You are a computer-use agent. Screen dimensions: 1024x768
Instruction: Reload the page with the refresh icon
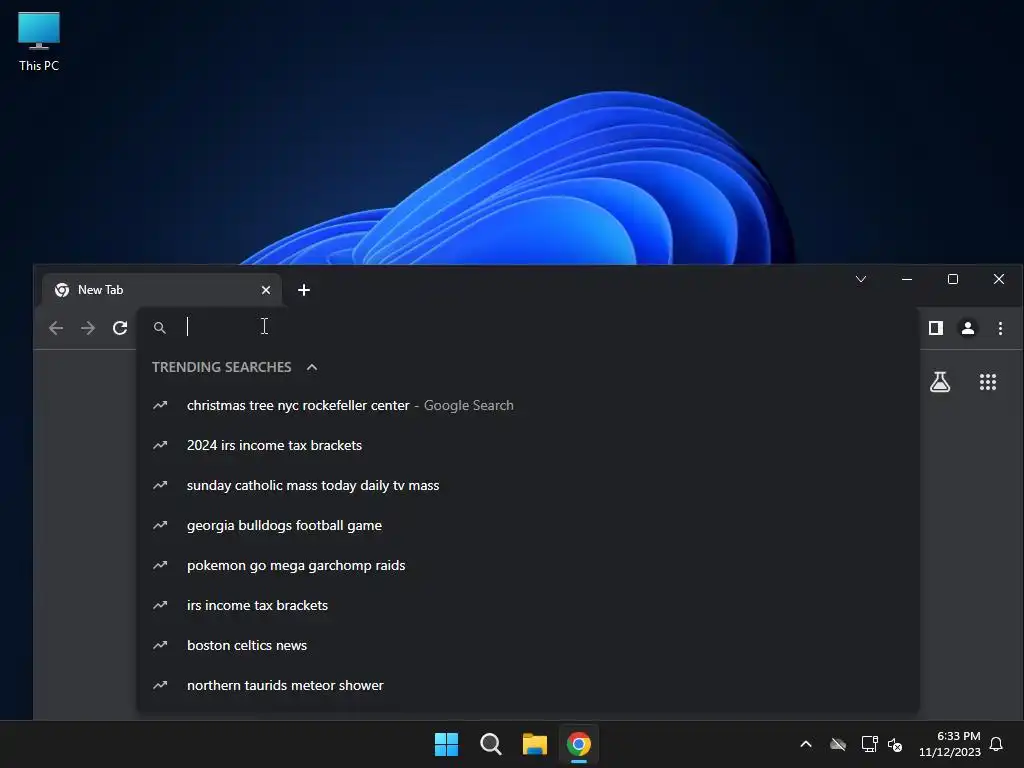(120, 328)
